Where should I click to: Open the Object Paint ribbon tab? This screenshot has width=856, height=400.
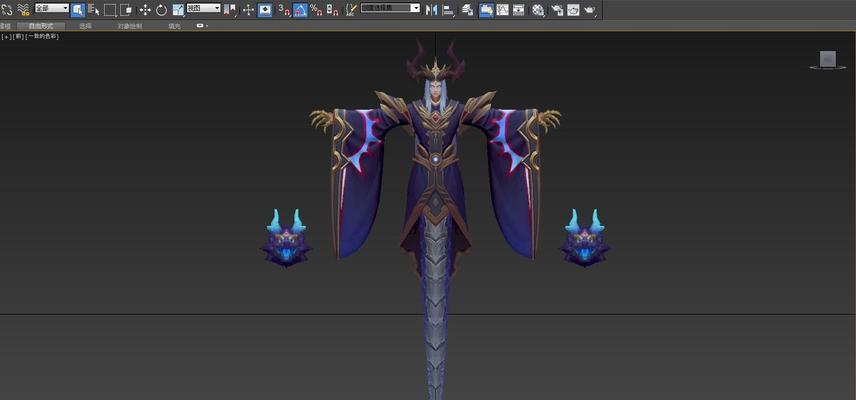tap(130, 26)
